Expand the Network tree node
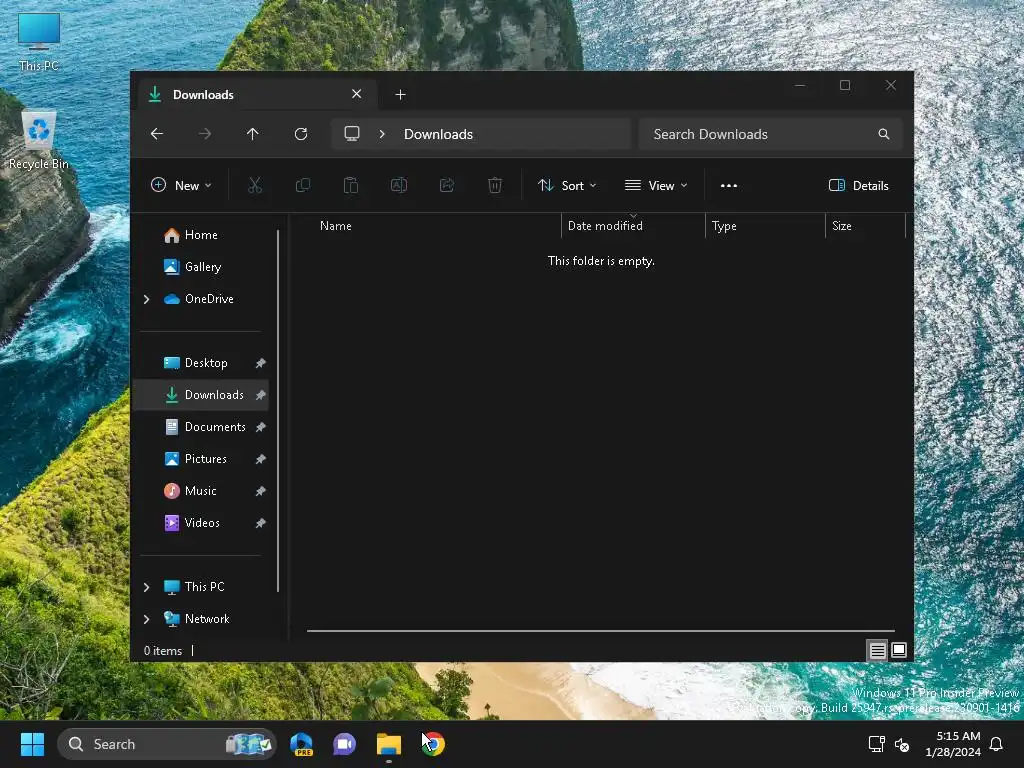Screen dimensions: 1024x768 point(146,619)
